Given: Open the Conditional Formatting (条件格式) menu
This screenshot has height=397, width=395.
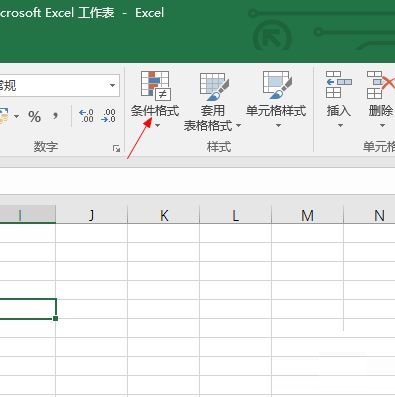Looking at the screenshot, I should pos(155,99).
